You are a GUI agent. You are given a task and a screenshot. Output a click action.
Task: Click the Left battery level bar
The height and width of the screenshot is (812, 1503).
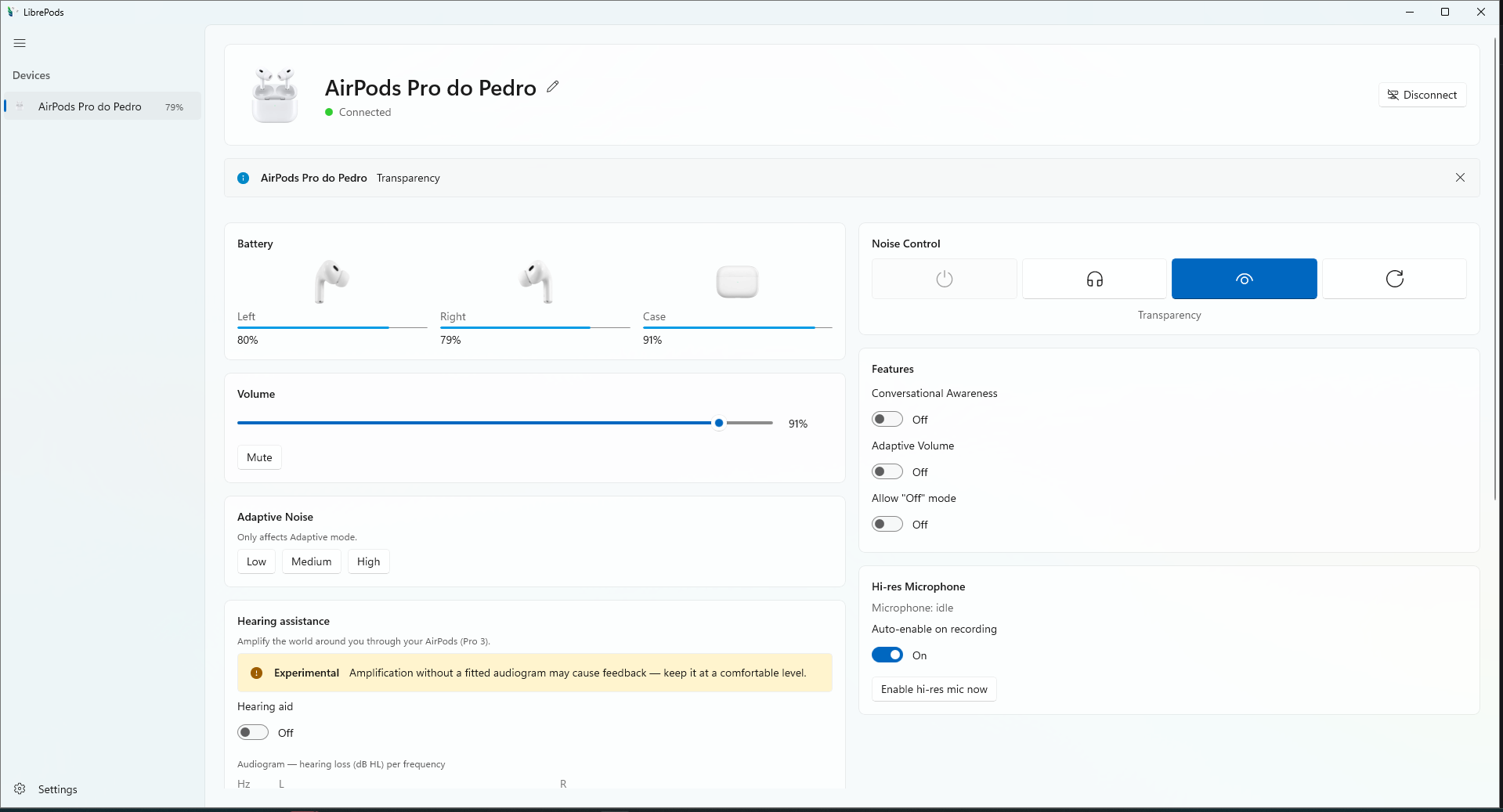tap(332, 327)
